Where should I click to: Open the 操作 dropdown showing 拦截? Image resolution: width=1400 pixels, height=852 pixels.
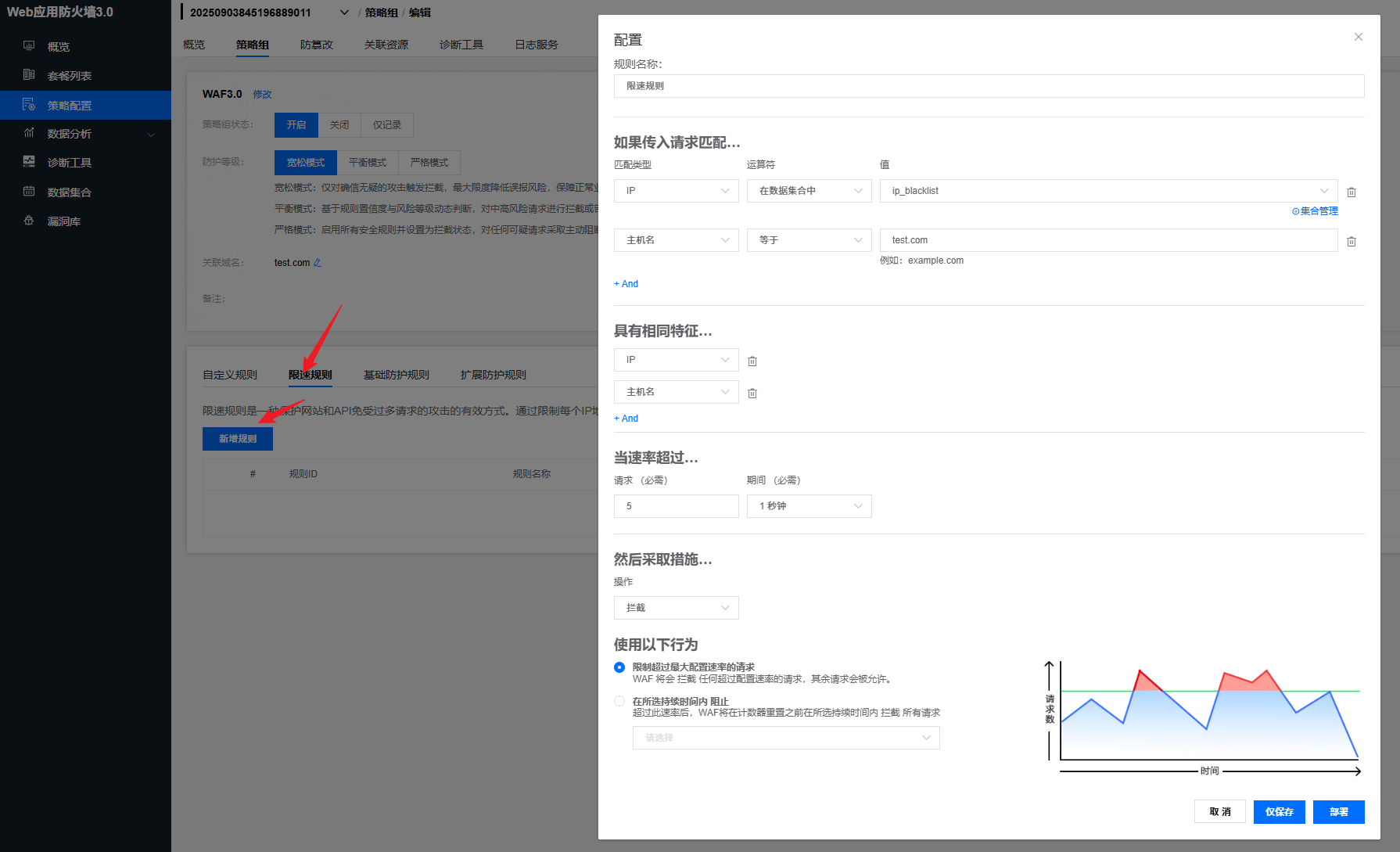(x=676, y=608)
